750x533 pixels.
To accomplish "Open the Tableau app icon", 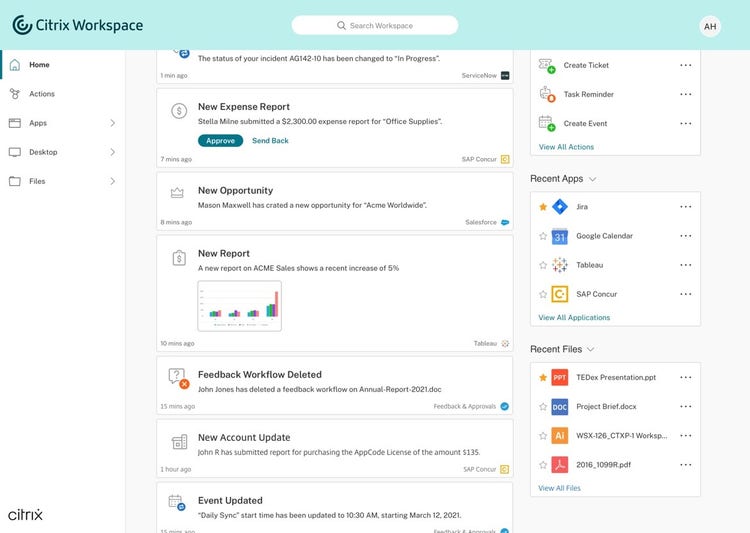I will 560,265.
